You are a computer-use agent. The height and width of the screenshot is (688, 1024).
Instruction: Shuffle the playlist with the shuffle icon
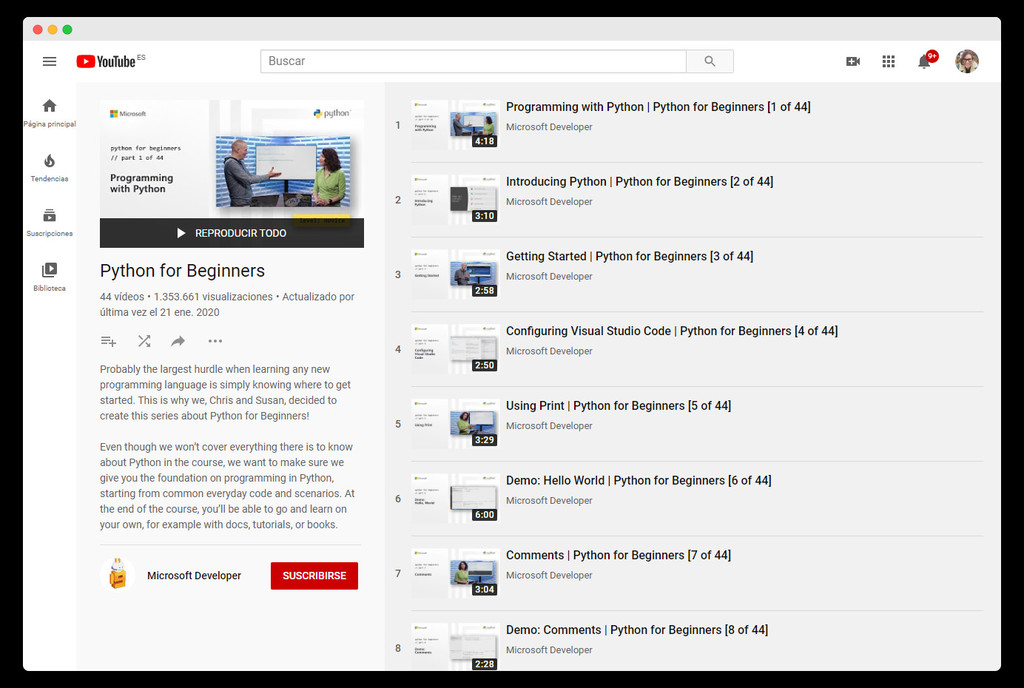point(143,341)
